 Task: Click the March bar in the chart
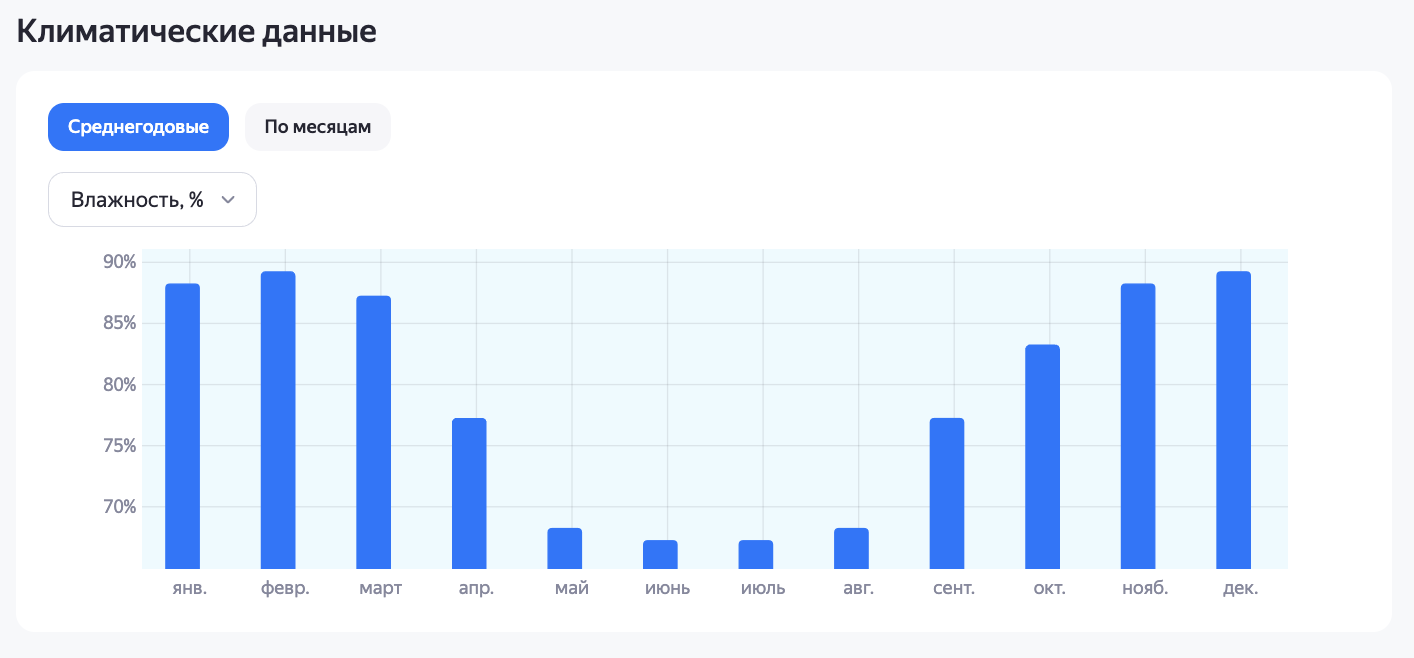373,432
